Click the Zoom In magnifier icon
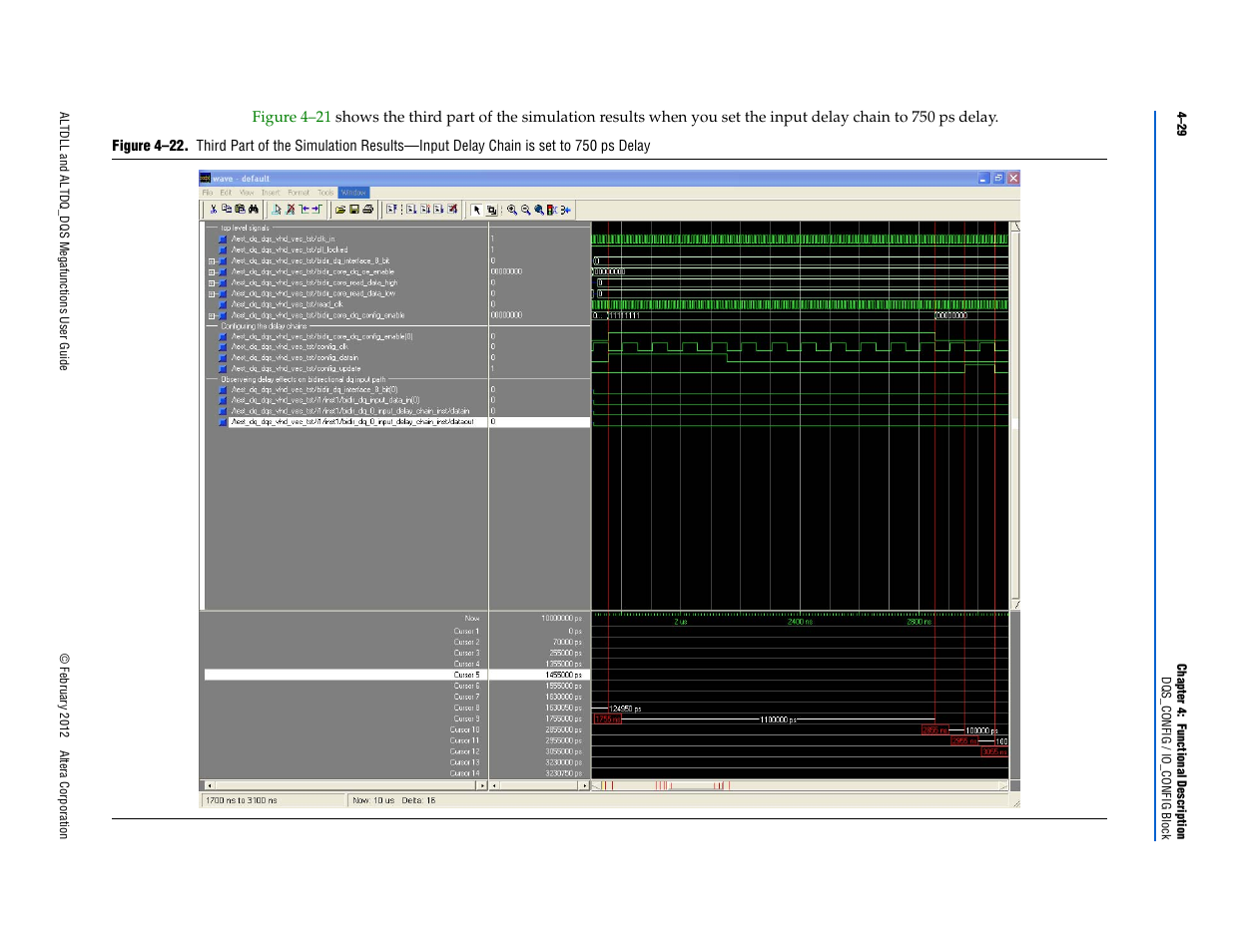The width and height of the screenshot is (1233, 952). click(x=512, y=210)
